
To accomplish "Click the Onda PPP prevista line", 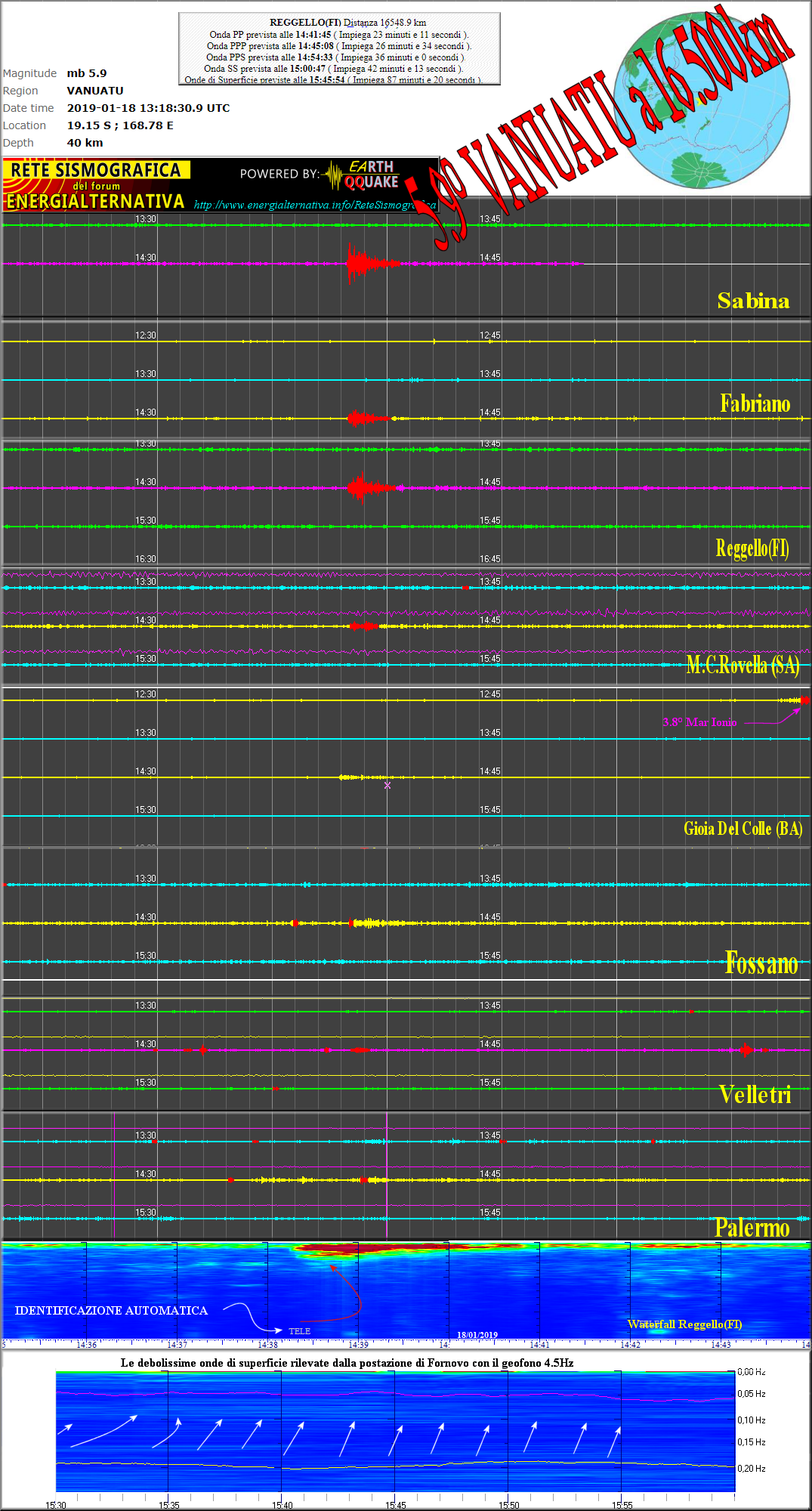I will point(339,46).
